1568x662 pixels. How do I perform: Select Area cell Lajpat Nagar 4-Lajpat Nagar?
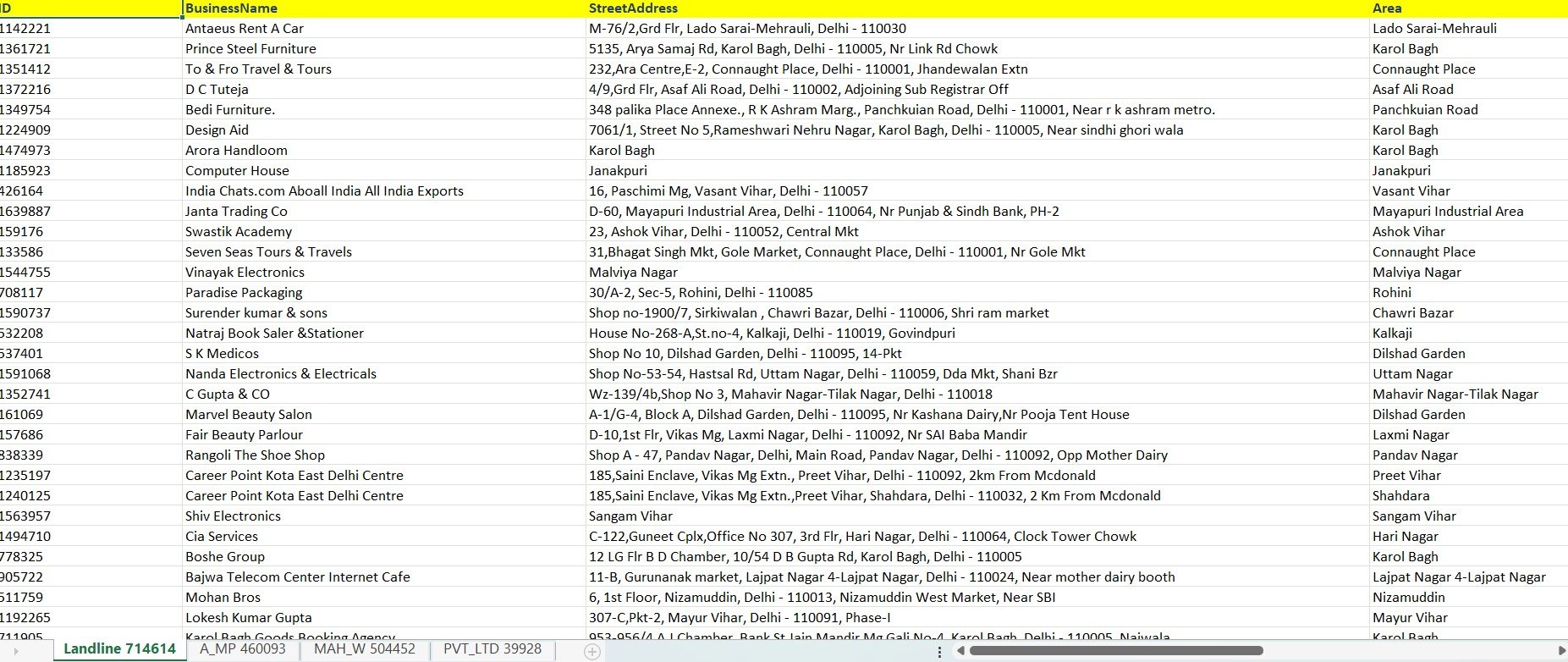click(x=1468, y=576)
